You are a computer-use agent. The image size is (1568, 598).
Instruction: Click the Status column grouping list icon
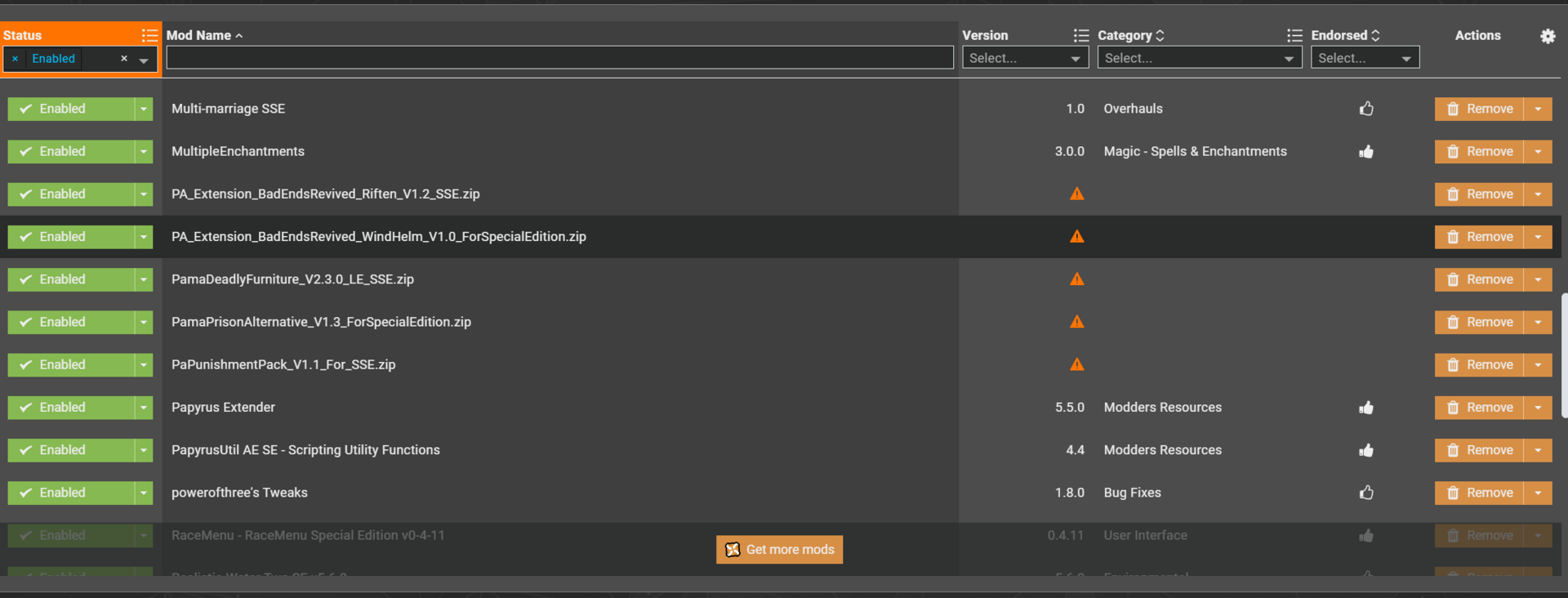(x=149, y=35)
